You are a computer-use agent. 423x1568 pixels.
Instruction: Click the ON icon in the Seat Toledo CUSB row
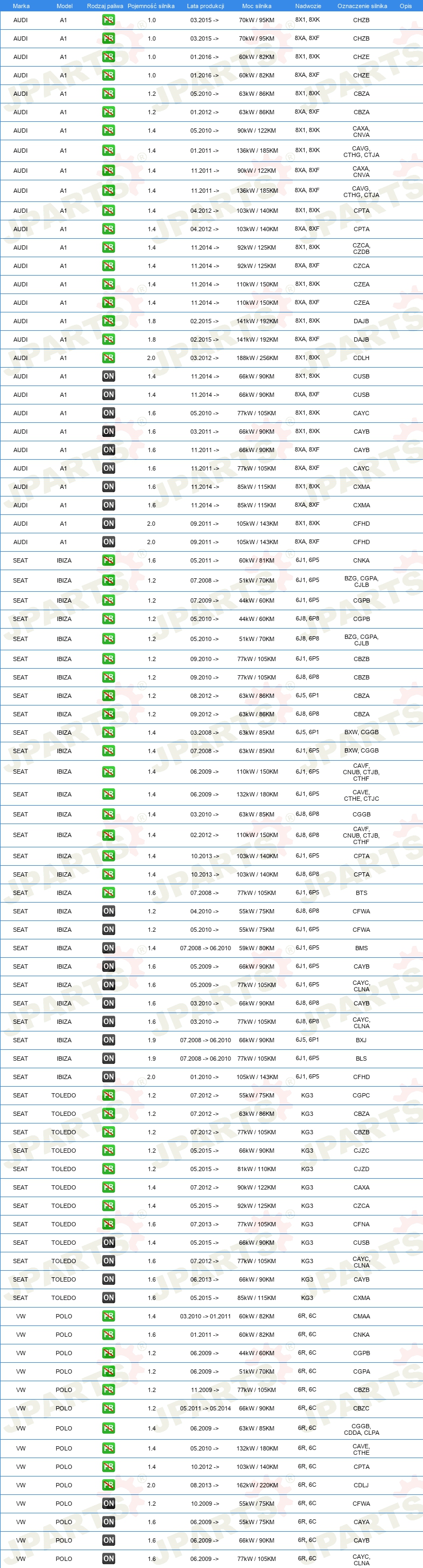coord(108,1243)
